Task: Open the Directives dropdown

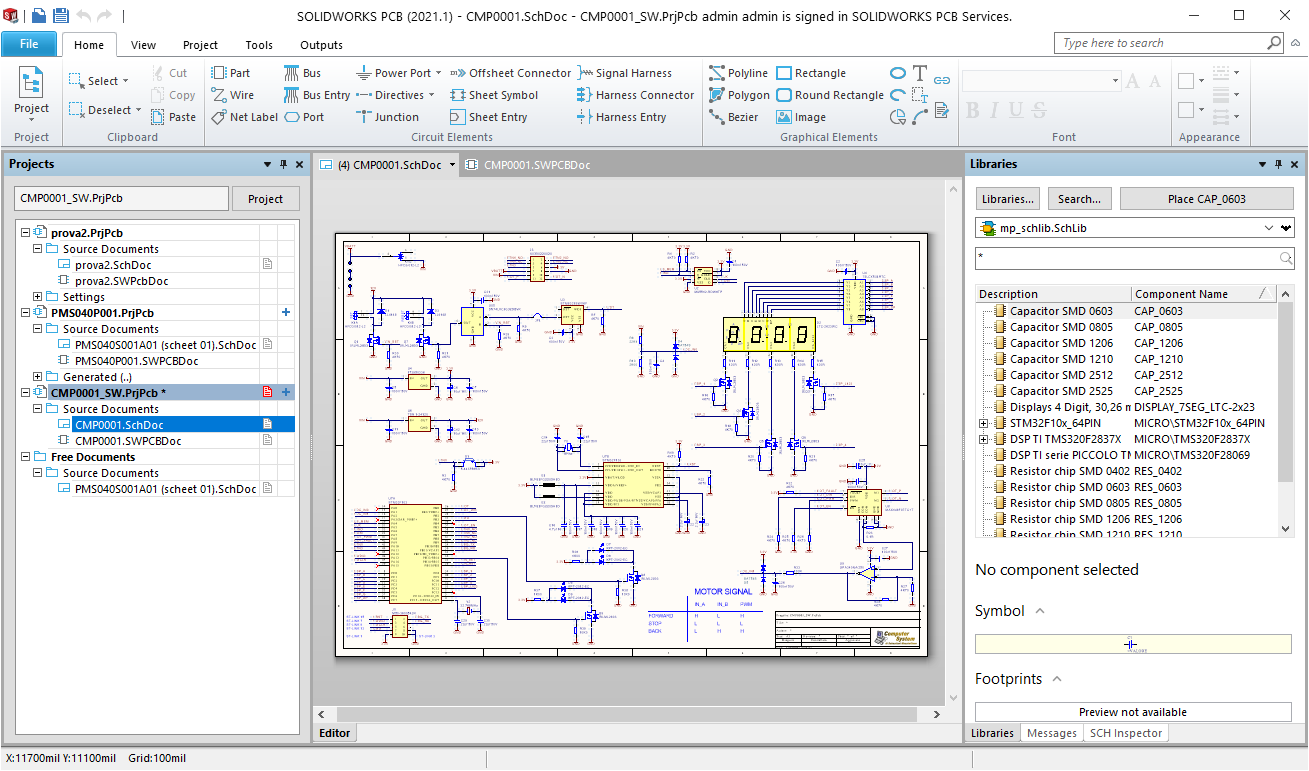Action: click(431, 95)
